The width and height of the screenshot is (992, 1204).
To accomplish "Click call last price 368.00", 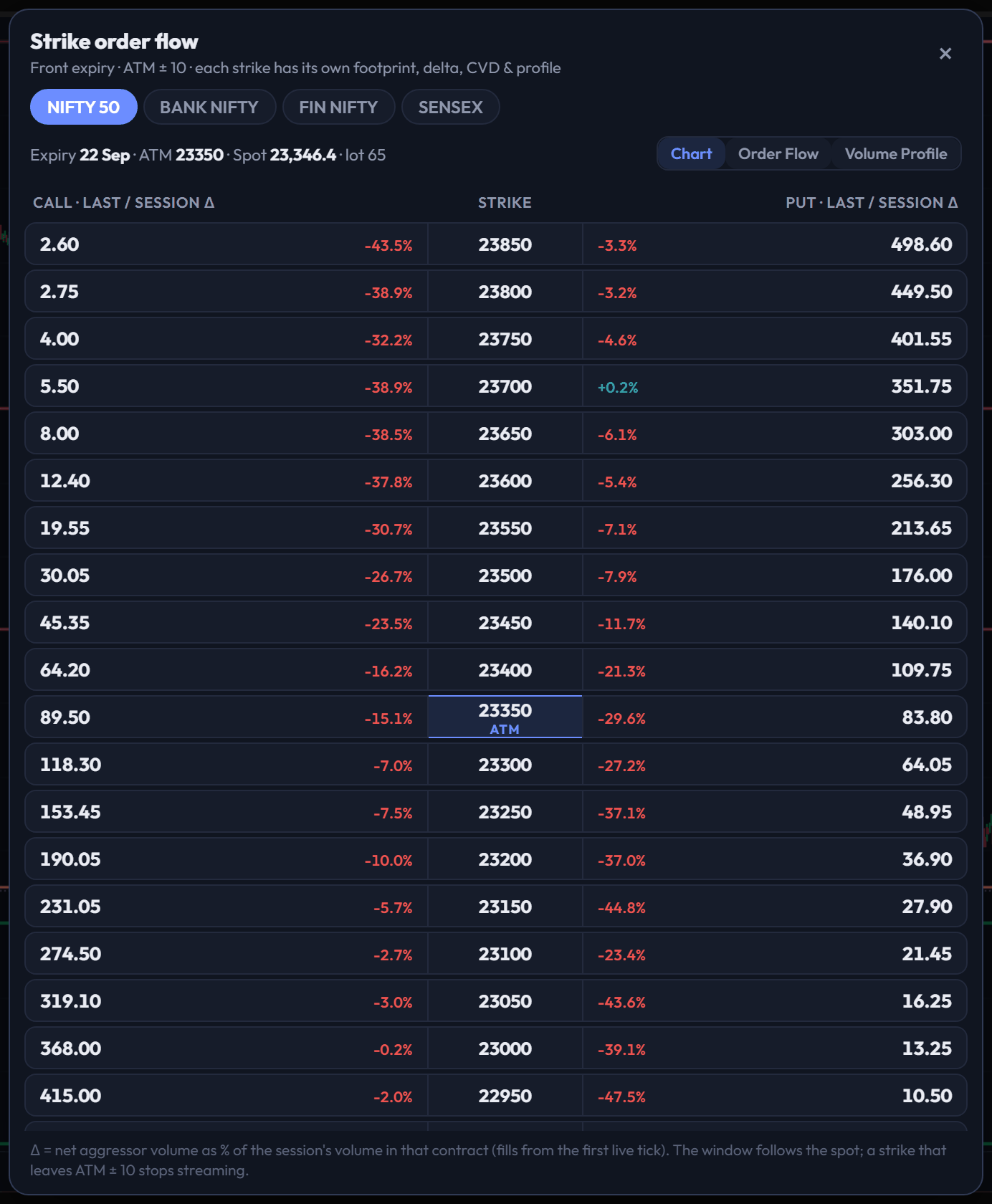I will pos(71,1048).
